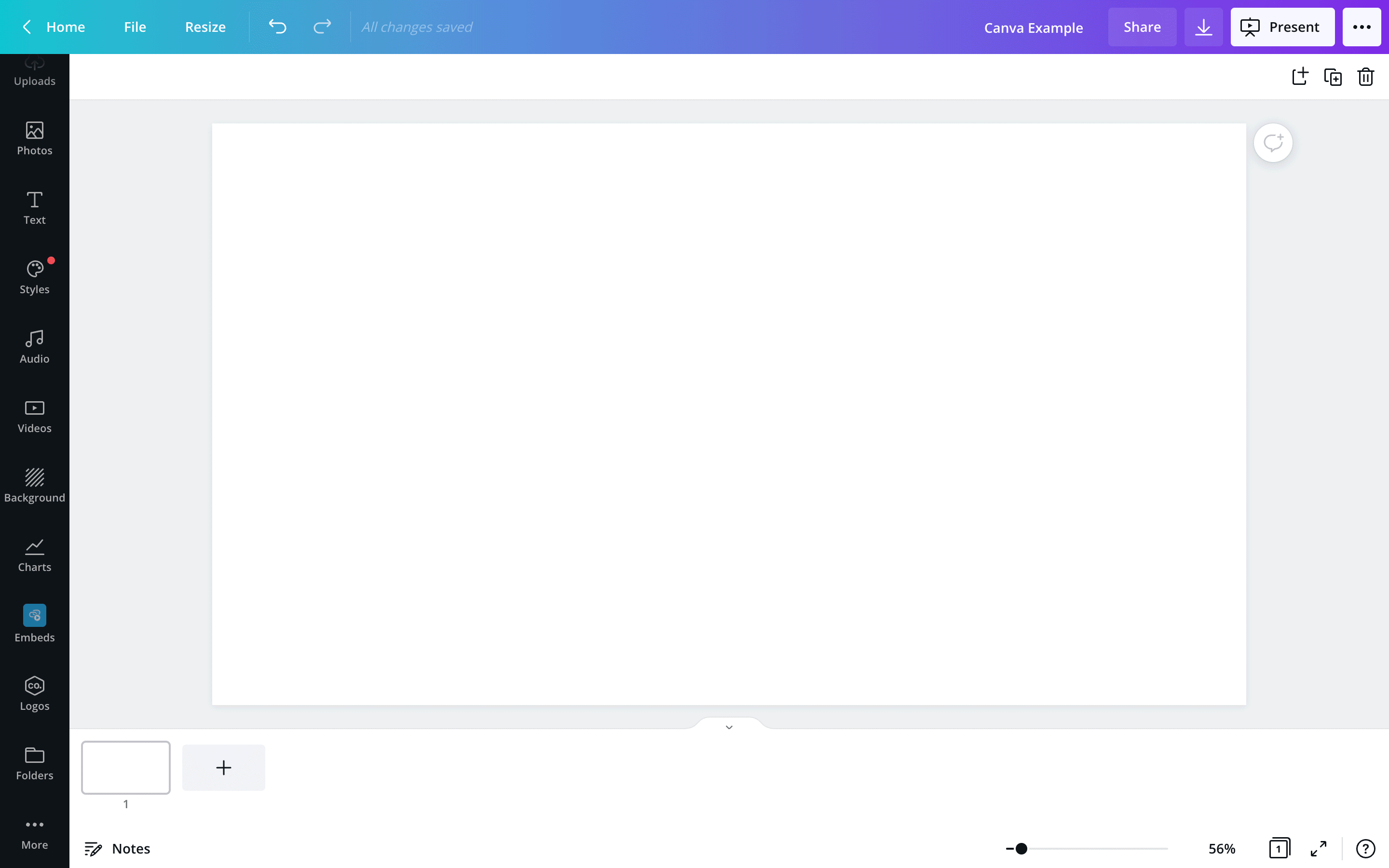Collapse the page thumbnails strip chevron

point(729,727)
